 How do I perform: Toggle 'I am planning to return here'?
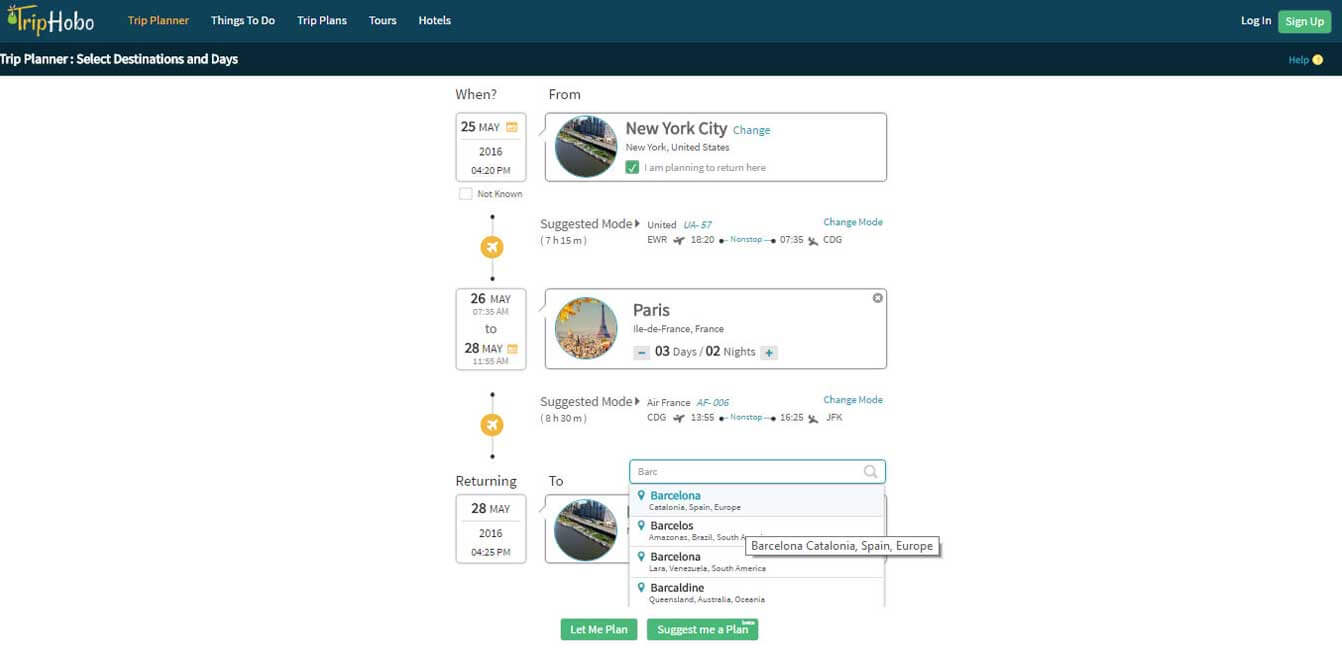[x=632, y=167]
